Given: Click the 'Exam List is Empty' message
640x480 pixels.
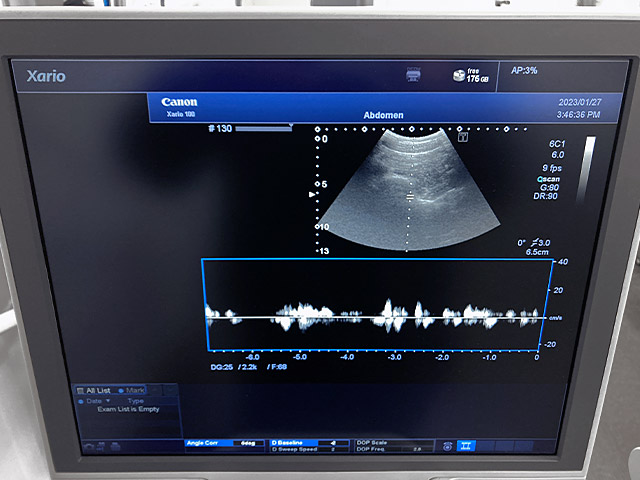Looking at the screenshot, I should pos(128,409).
